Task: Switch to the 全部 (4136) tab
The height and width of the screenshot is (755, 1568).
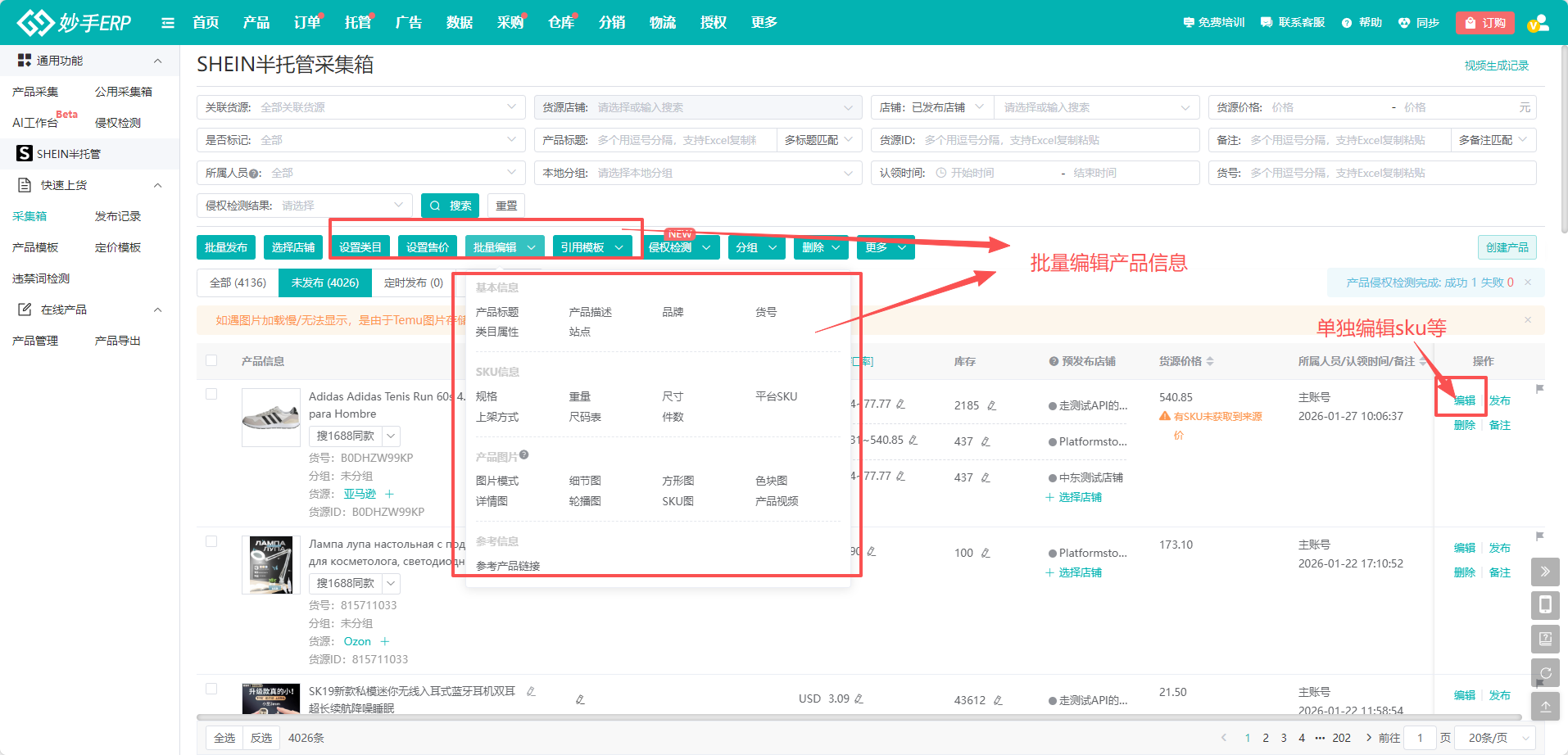Action: click(237, 283)
